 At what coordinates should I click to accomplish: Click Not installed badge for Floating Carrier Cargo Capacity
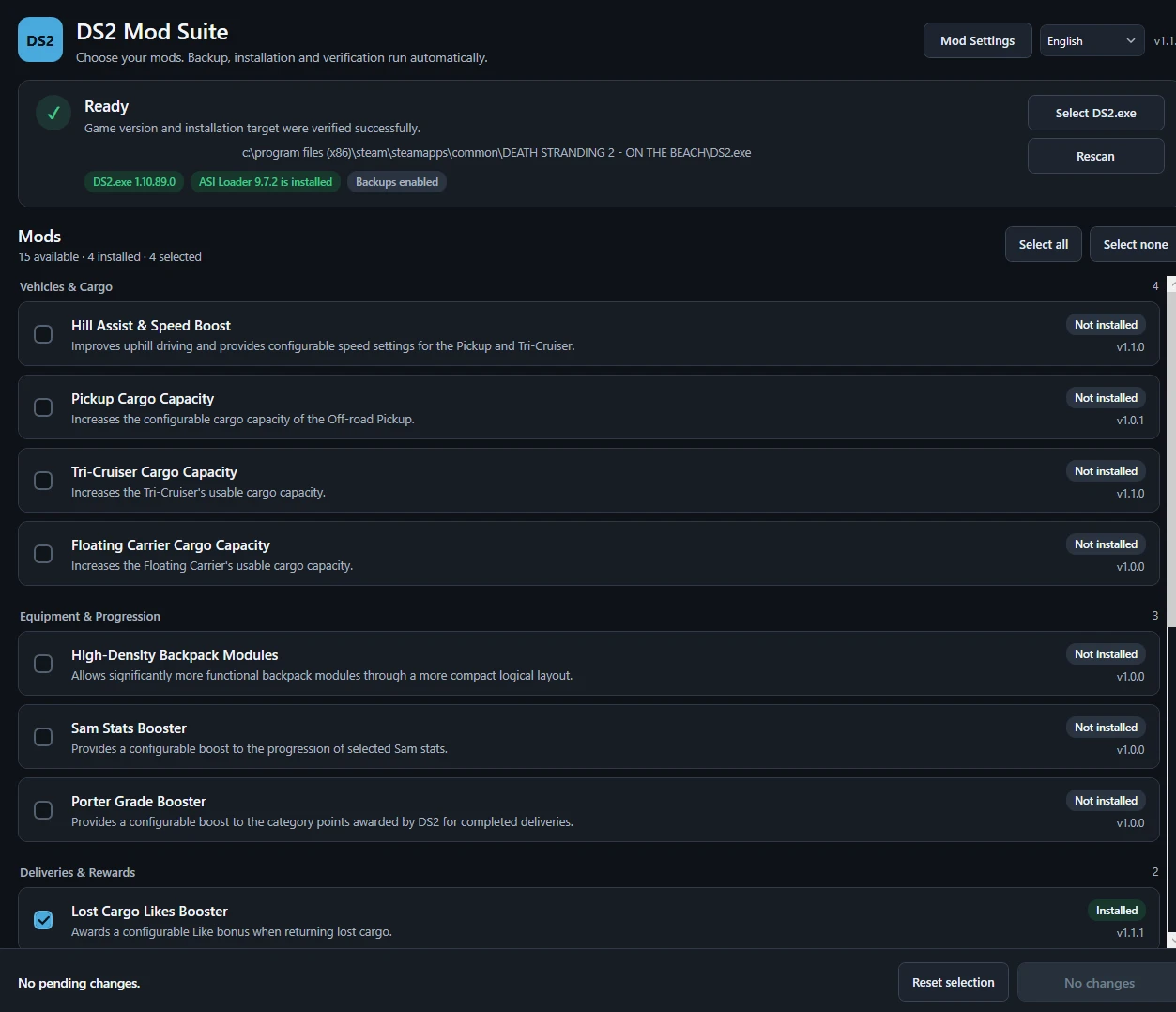(x=1106, y=544)
